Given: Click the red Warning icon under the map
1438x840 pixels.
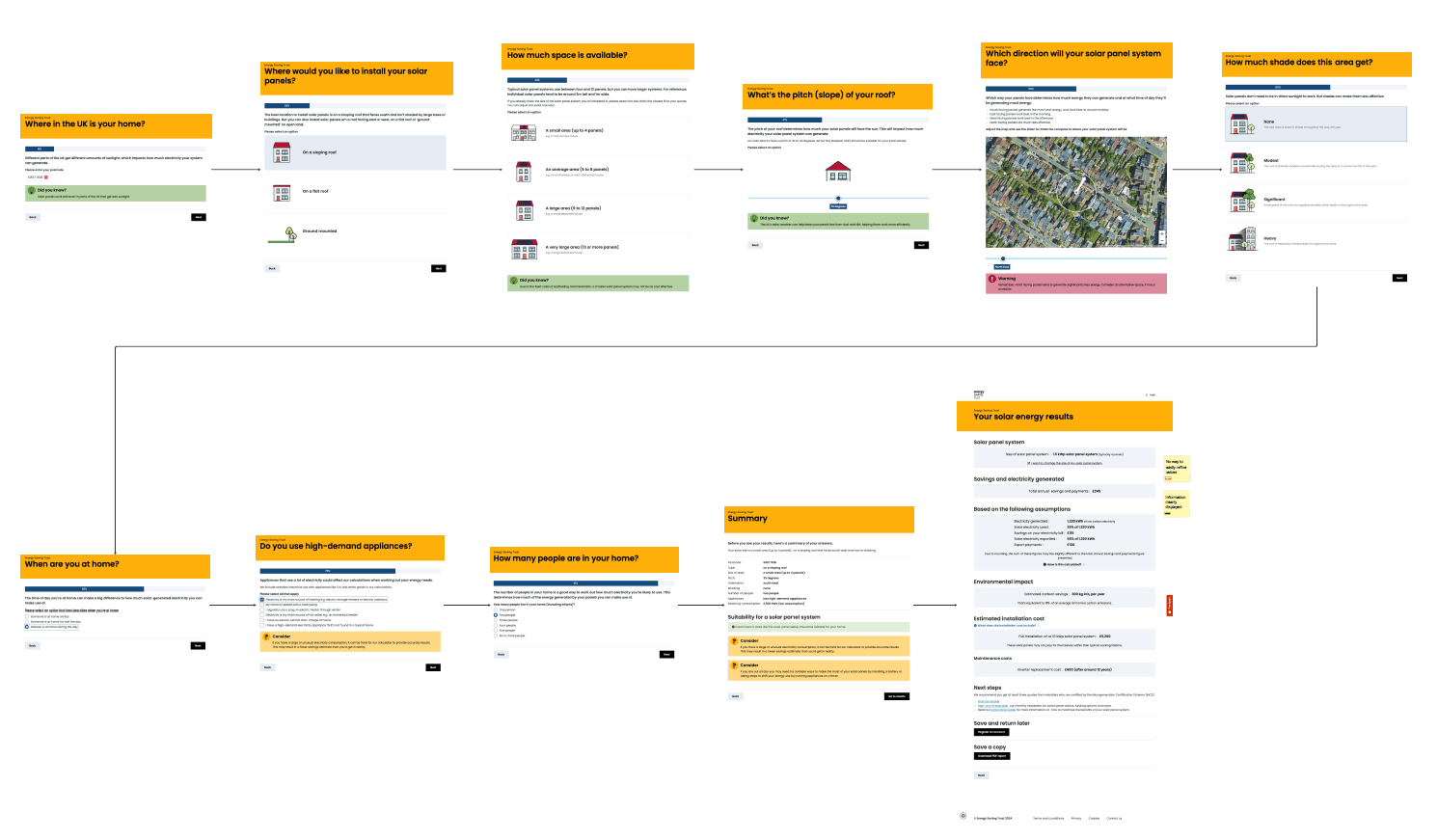Looking at the screenshot, I should pyautogui.click(x=991, y=280).
